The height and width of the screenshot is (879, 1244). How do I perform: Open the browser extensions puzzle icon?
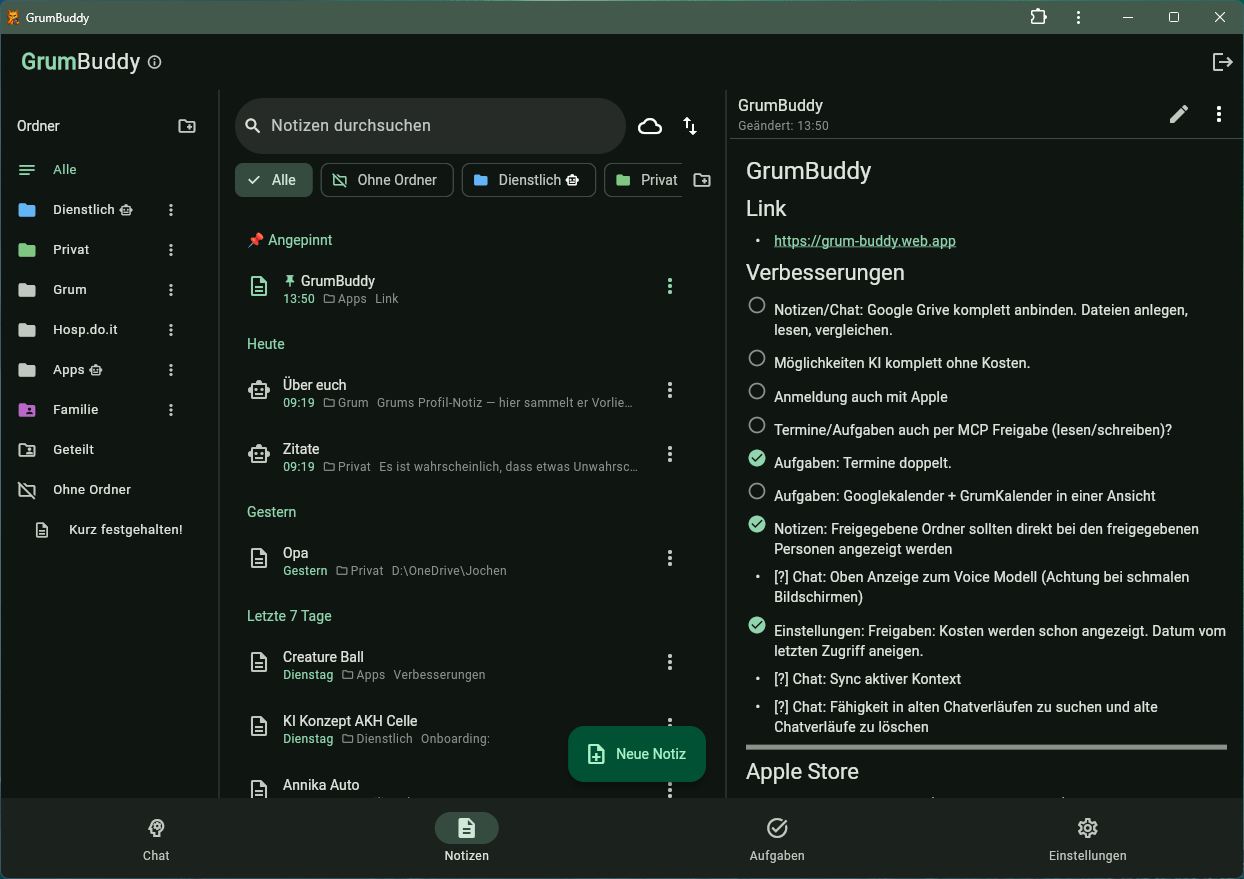[x=1039, y=17]
